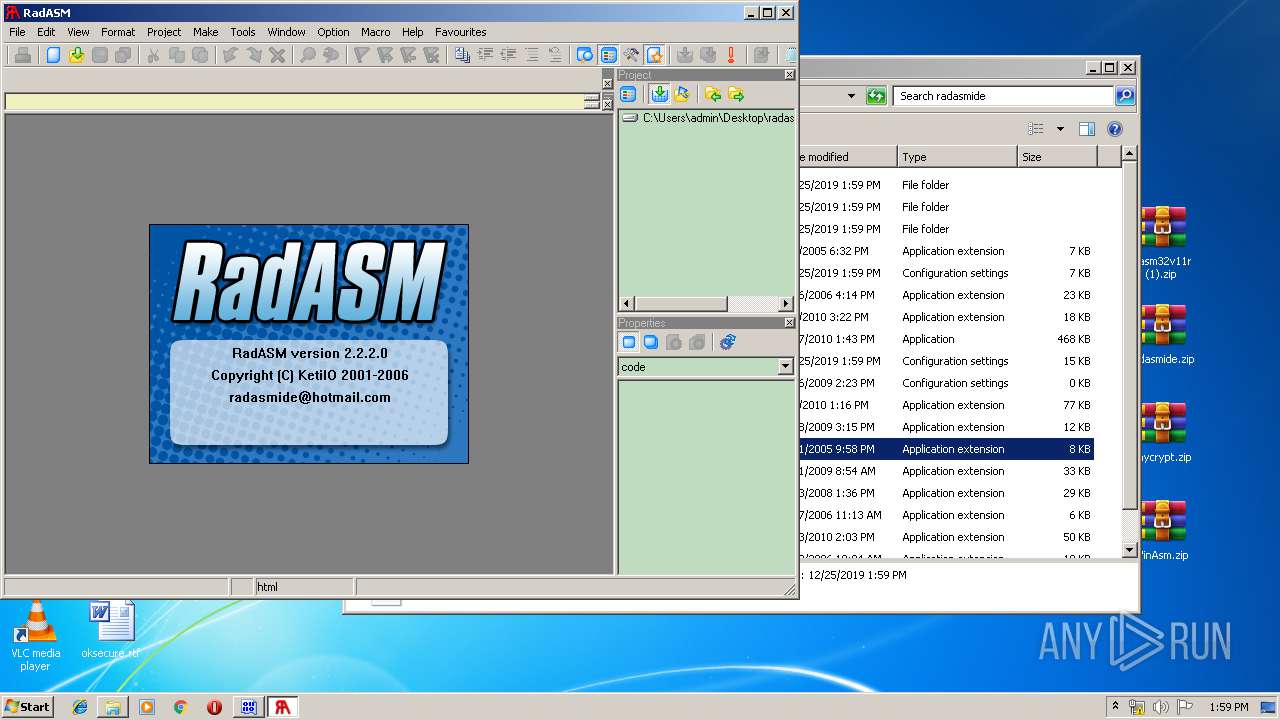Screen dimensions: 1280x720
Task: Click the Explorer search radasmide field
Action: [x=1003, y=96]
